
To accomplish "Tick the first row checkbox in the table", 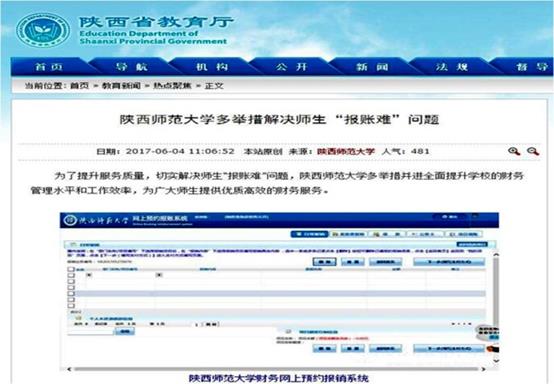I will (71, 275).
